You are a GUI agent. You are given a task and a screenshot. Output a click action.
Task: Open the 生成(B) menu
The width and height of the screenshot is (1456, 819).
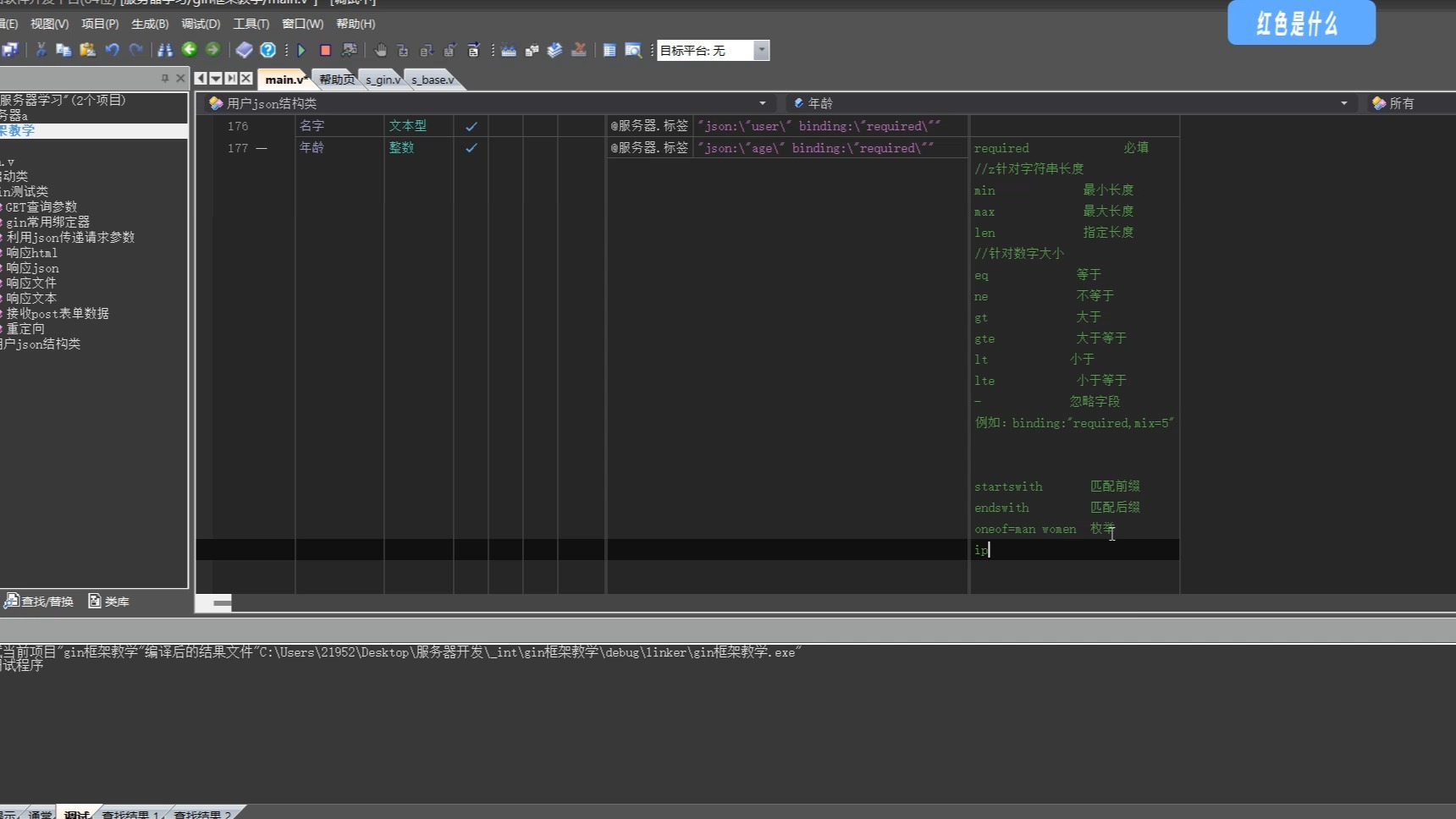point(150,24)
